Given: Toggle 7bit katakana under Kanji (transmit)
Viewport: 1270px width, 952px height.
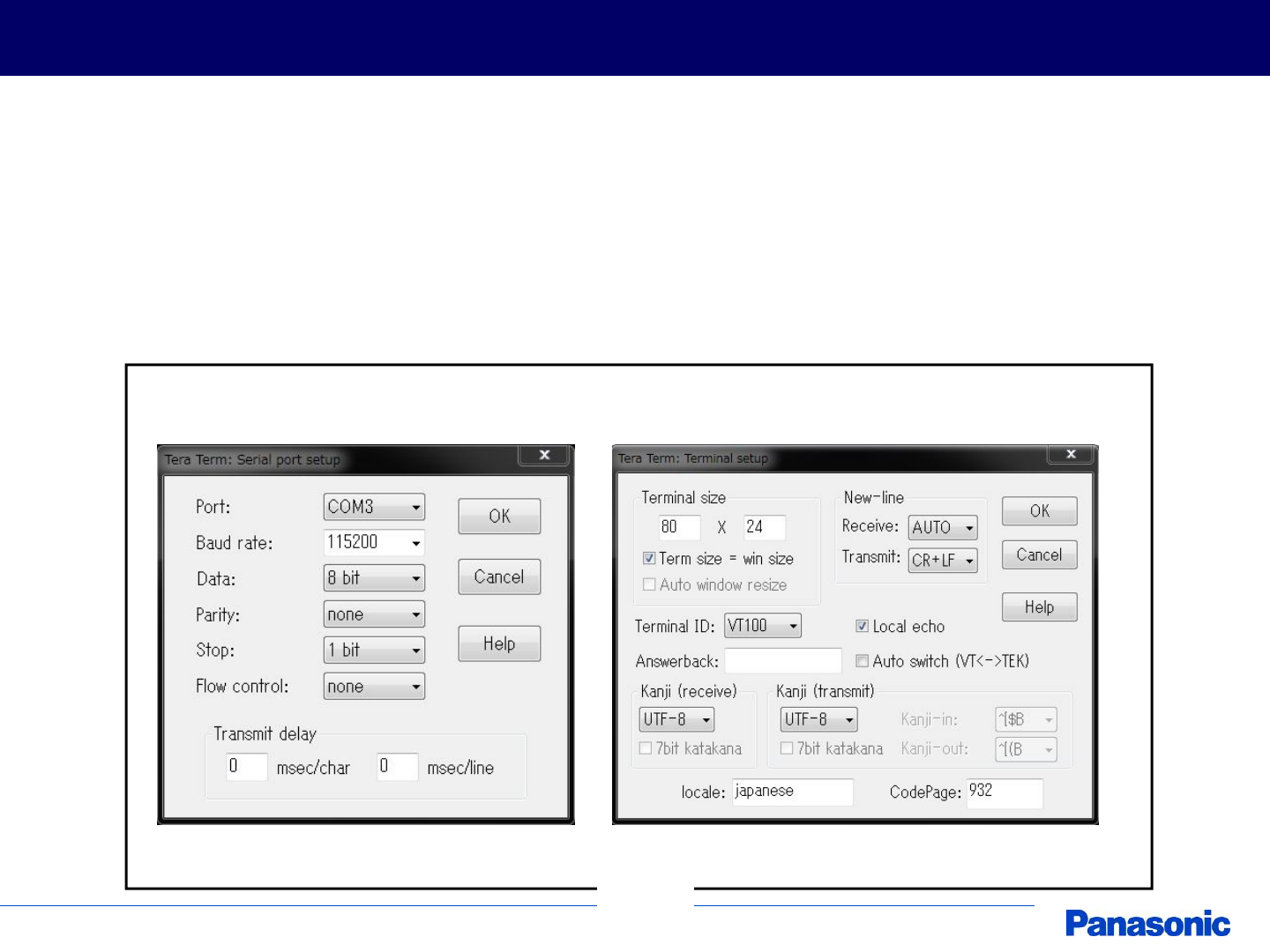Looking at the screenshot, I should [787, 748].
